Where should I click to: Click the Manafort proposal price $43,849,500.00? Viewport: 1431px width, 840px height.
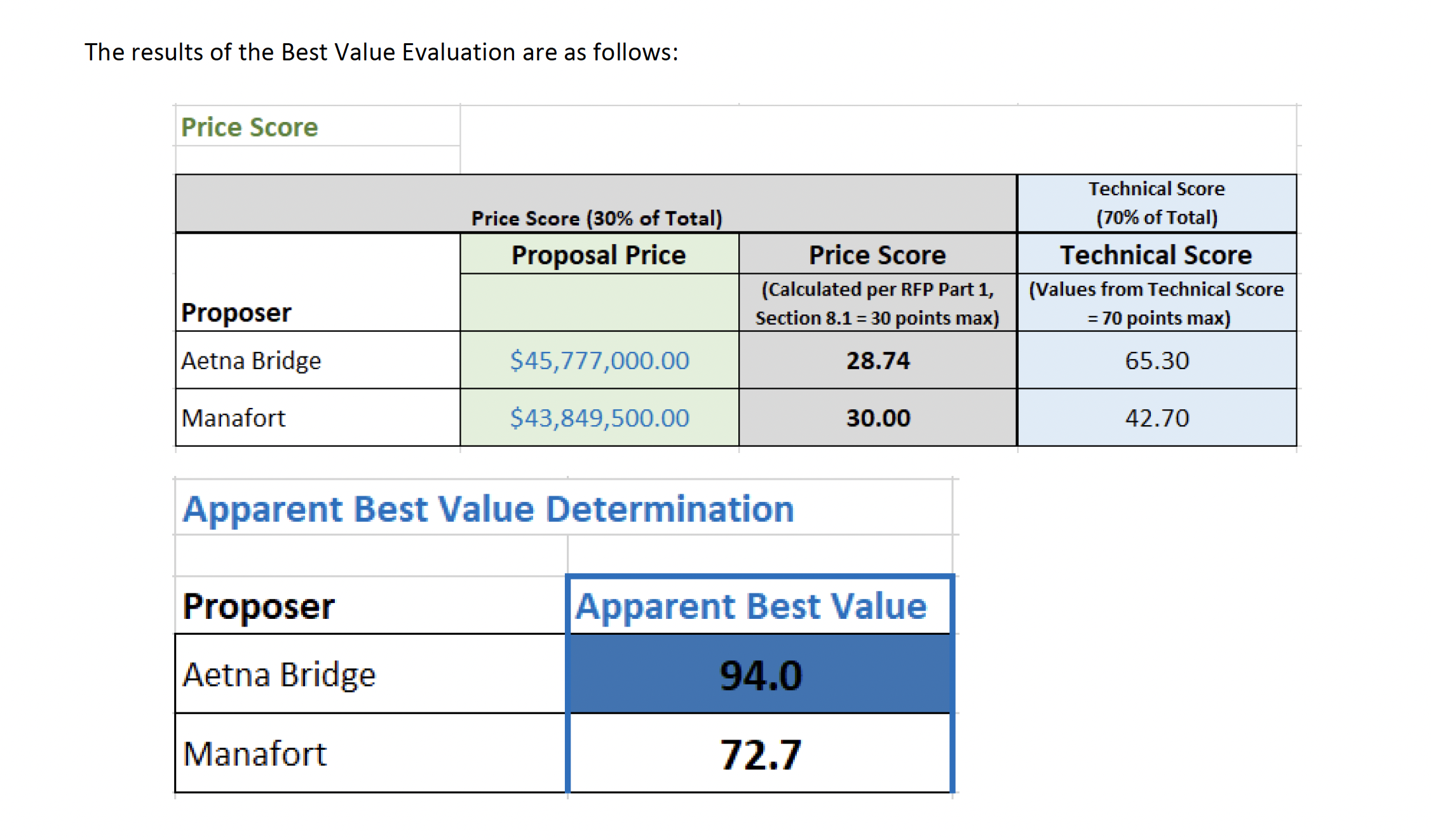tap(599, 417)
